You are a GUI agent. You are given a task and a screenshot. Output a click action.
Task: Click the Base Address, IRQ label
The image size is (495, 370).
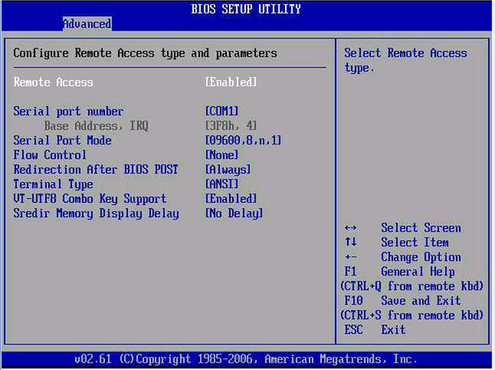click(x=96, y=126)
